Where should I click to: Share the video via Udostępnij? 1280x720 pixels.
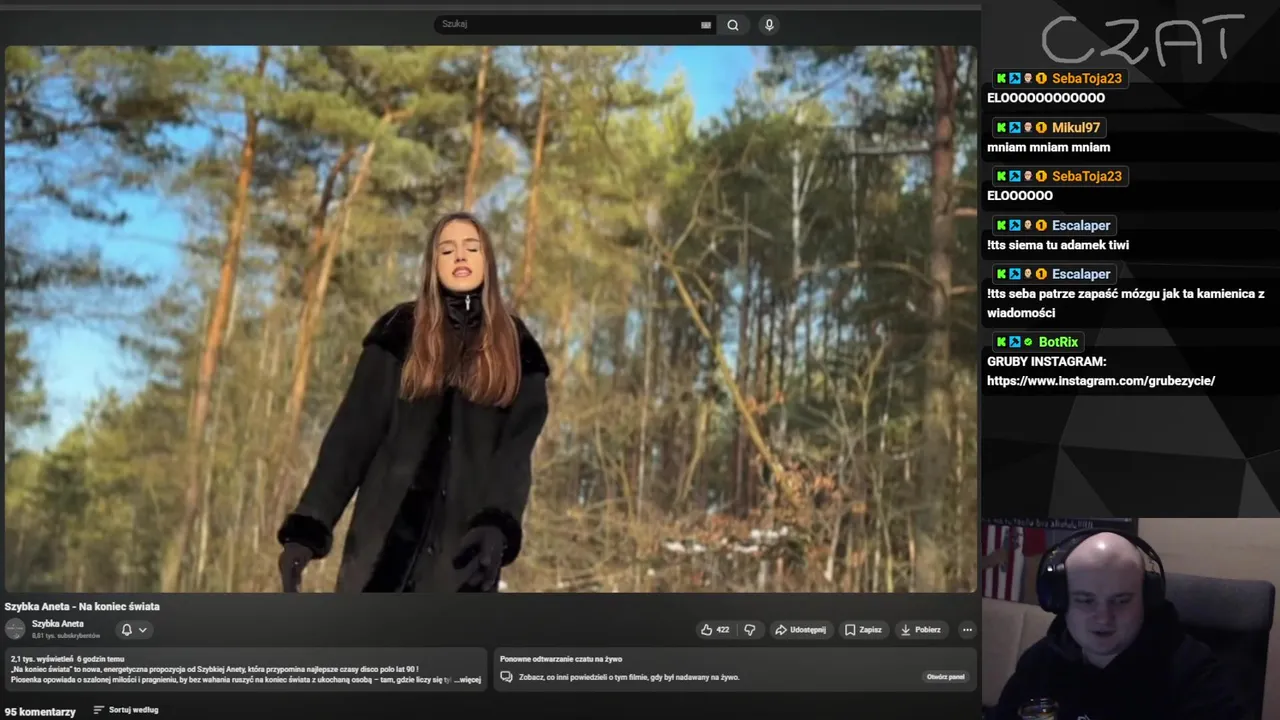(800, 630)
